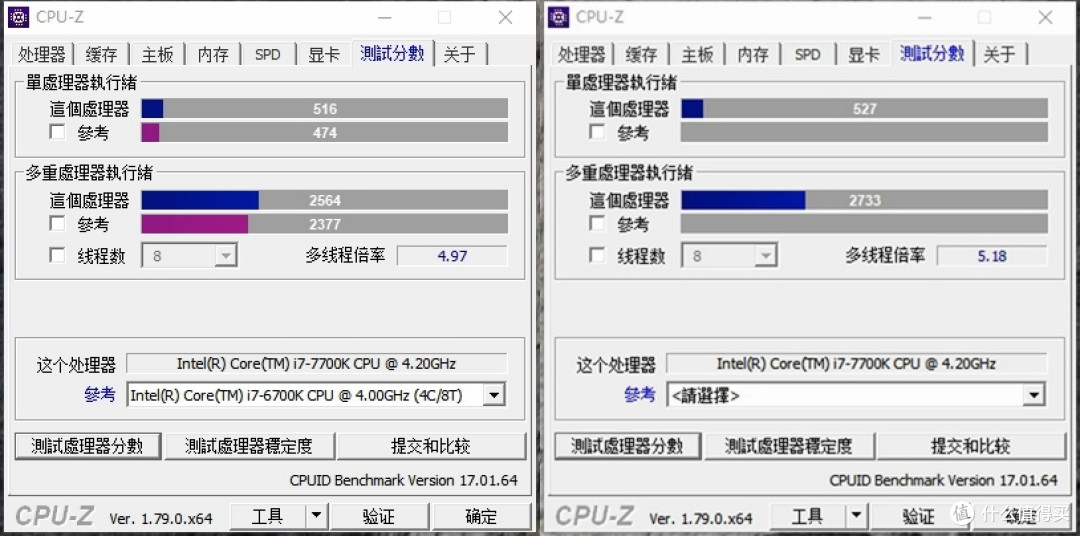This screenshot has height=536, width=1080.
Task: Open 工具 dropdown arrow in right window
Action: 856,515
